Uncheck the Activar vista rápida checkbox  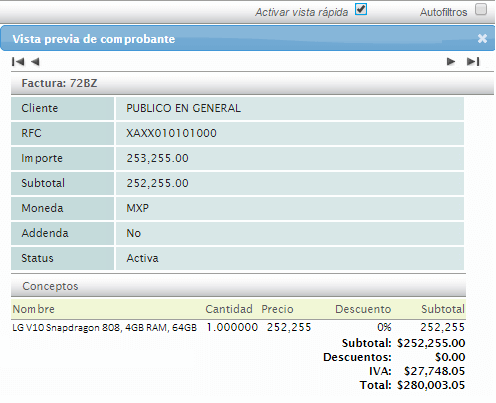tap(361, 9)
